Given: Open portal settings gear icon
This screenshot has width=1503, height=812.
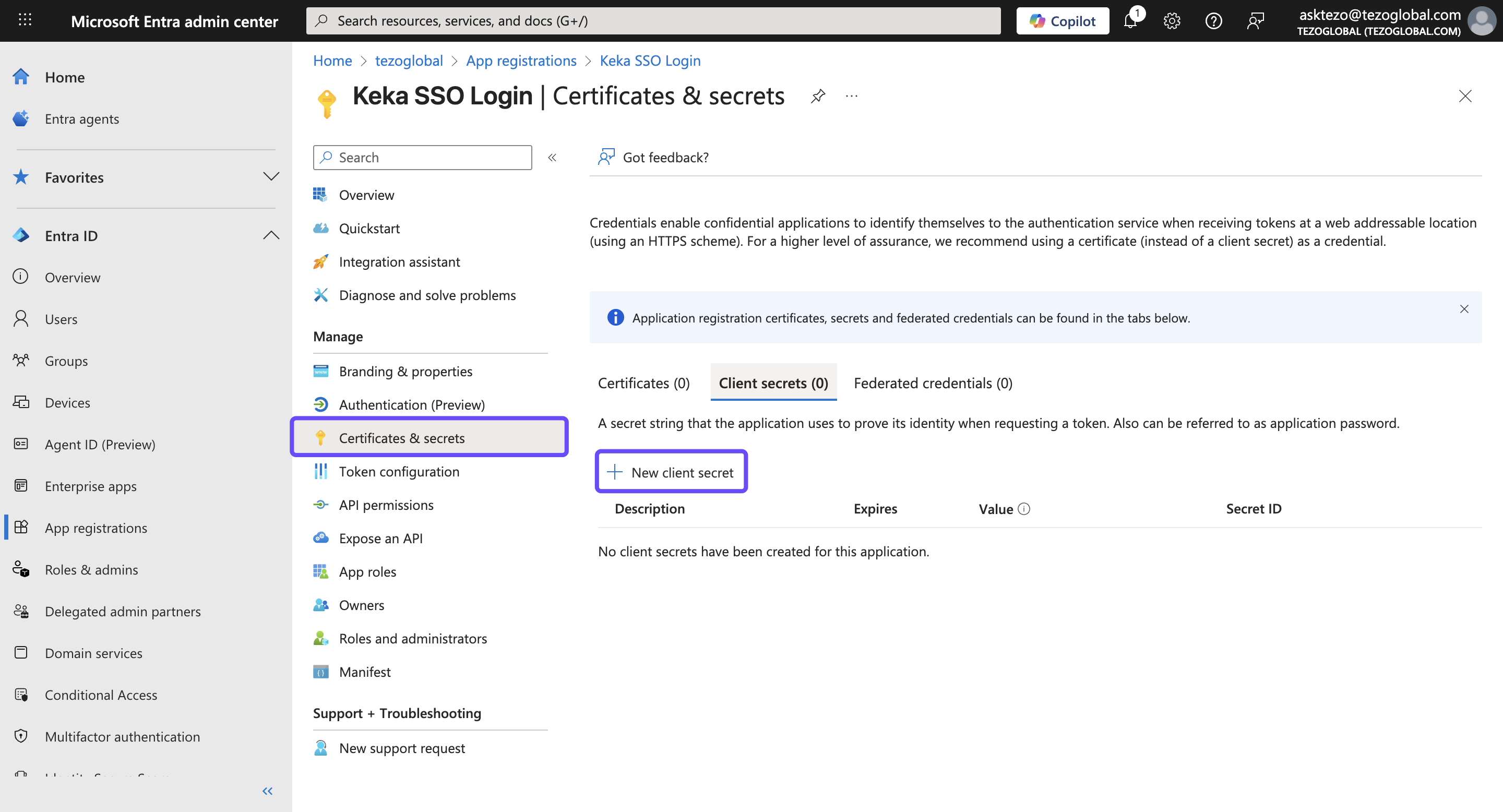Looking at the screenshot, I should pos(1172,21).
